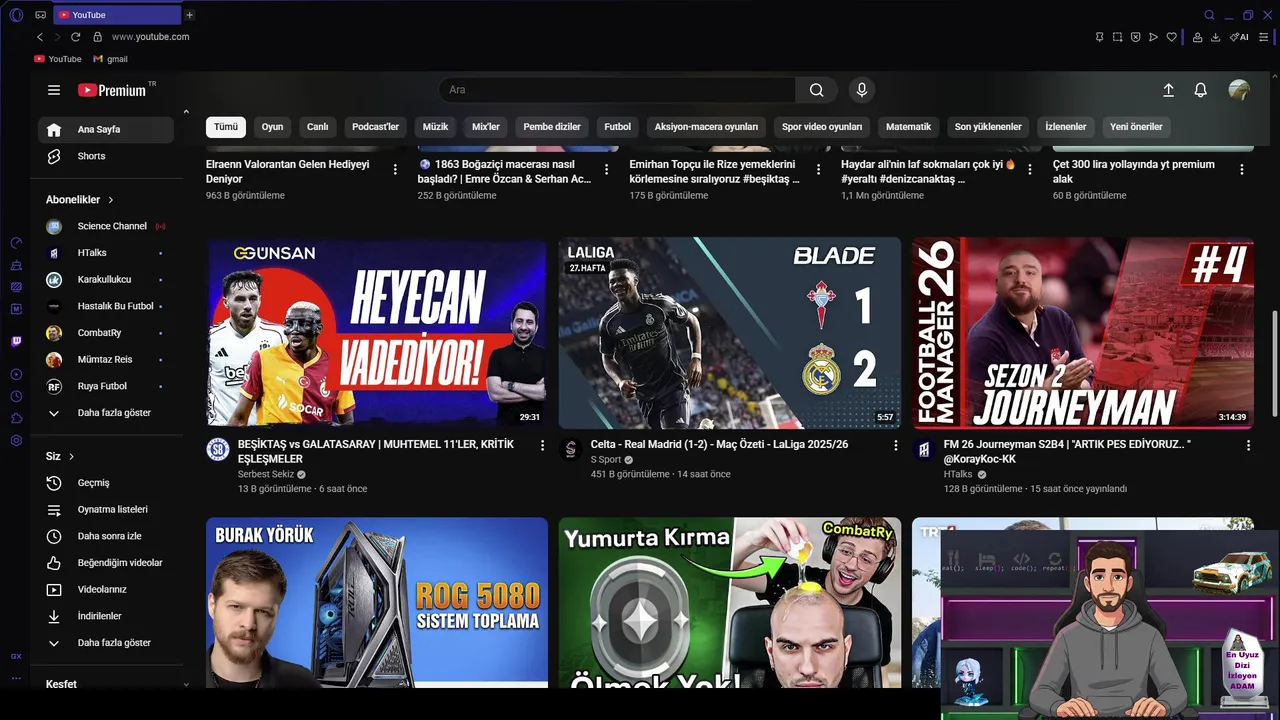1280x720 pixels.
Task: Select the 'Tümü' filter chip
Action: point(226,127)
